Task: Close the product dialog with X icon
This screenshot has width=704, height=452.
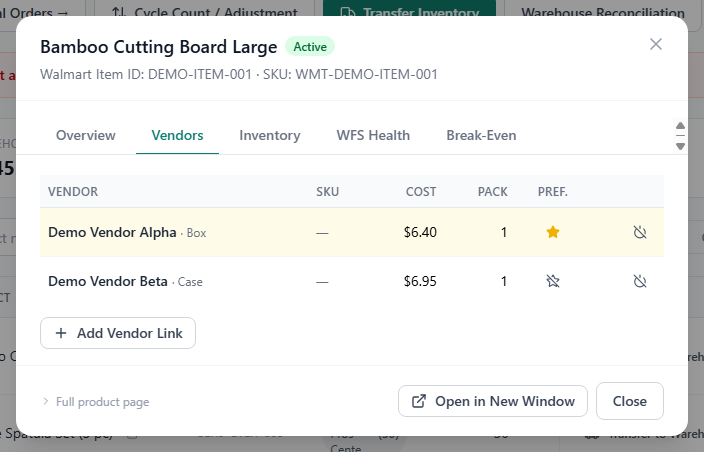Action: [656, 44]
